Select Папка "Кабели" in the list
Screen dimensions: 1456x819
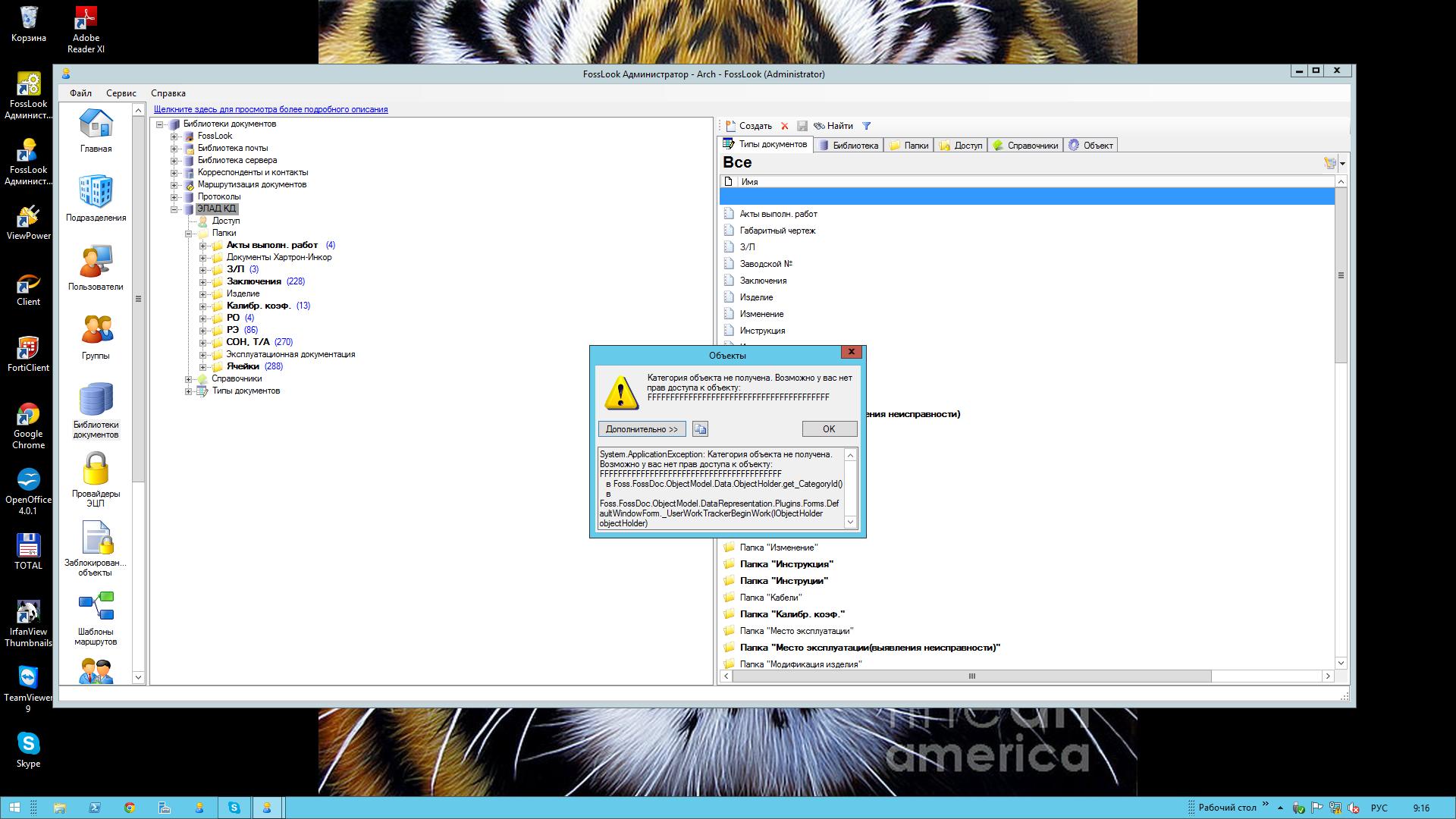click(x=770, y=598)
